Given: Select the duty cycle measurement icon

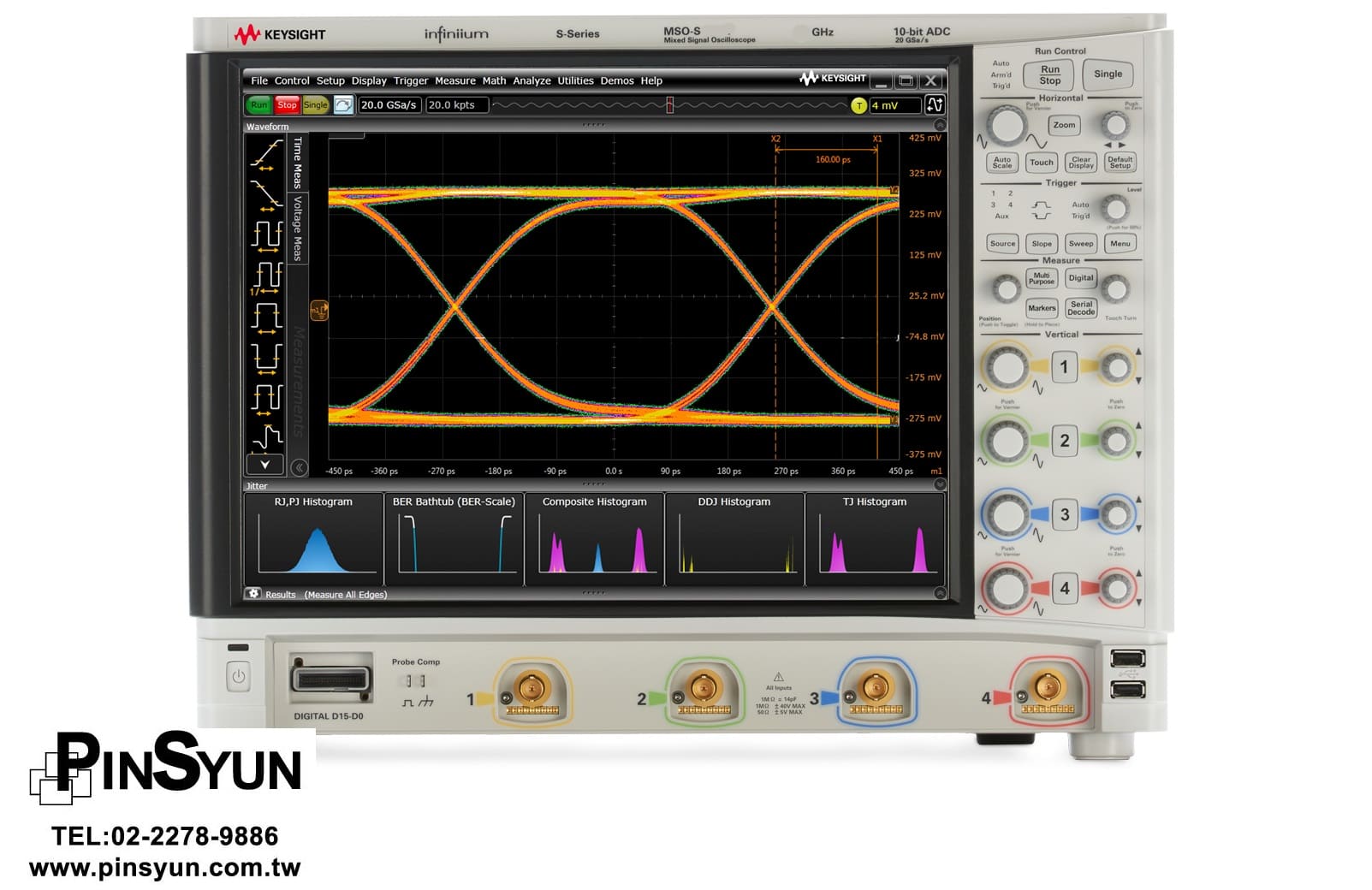Looking at the screenshot, I should click(266, 400).
